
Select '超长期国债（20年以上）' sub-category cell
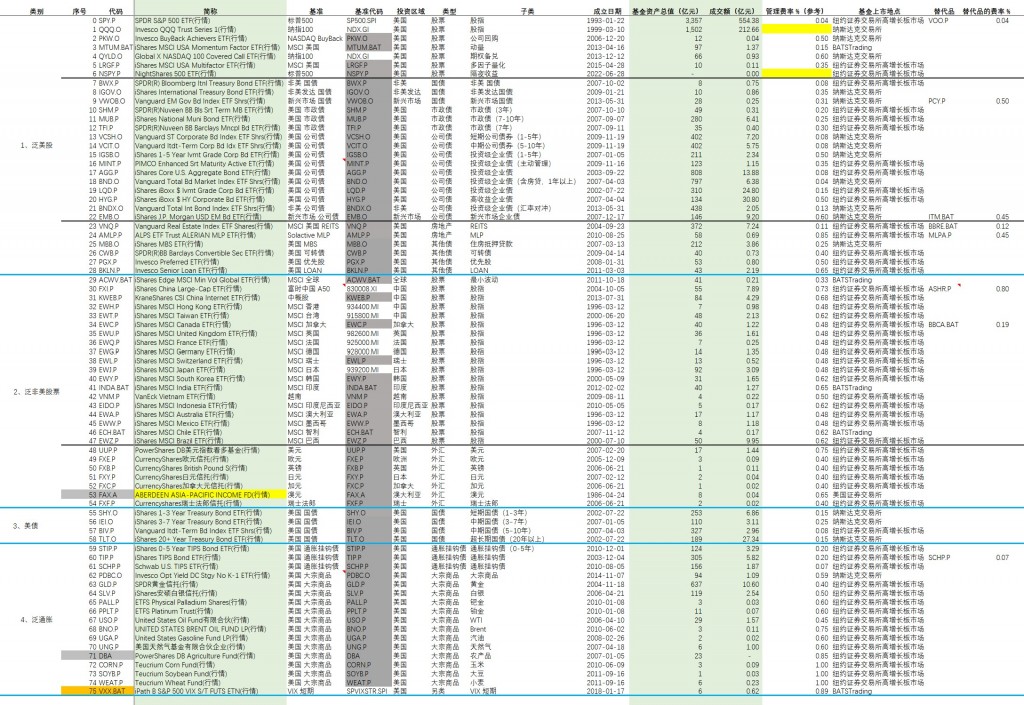coord(507,539)
